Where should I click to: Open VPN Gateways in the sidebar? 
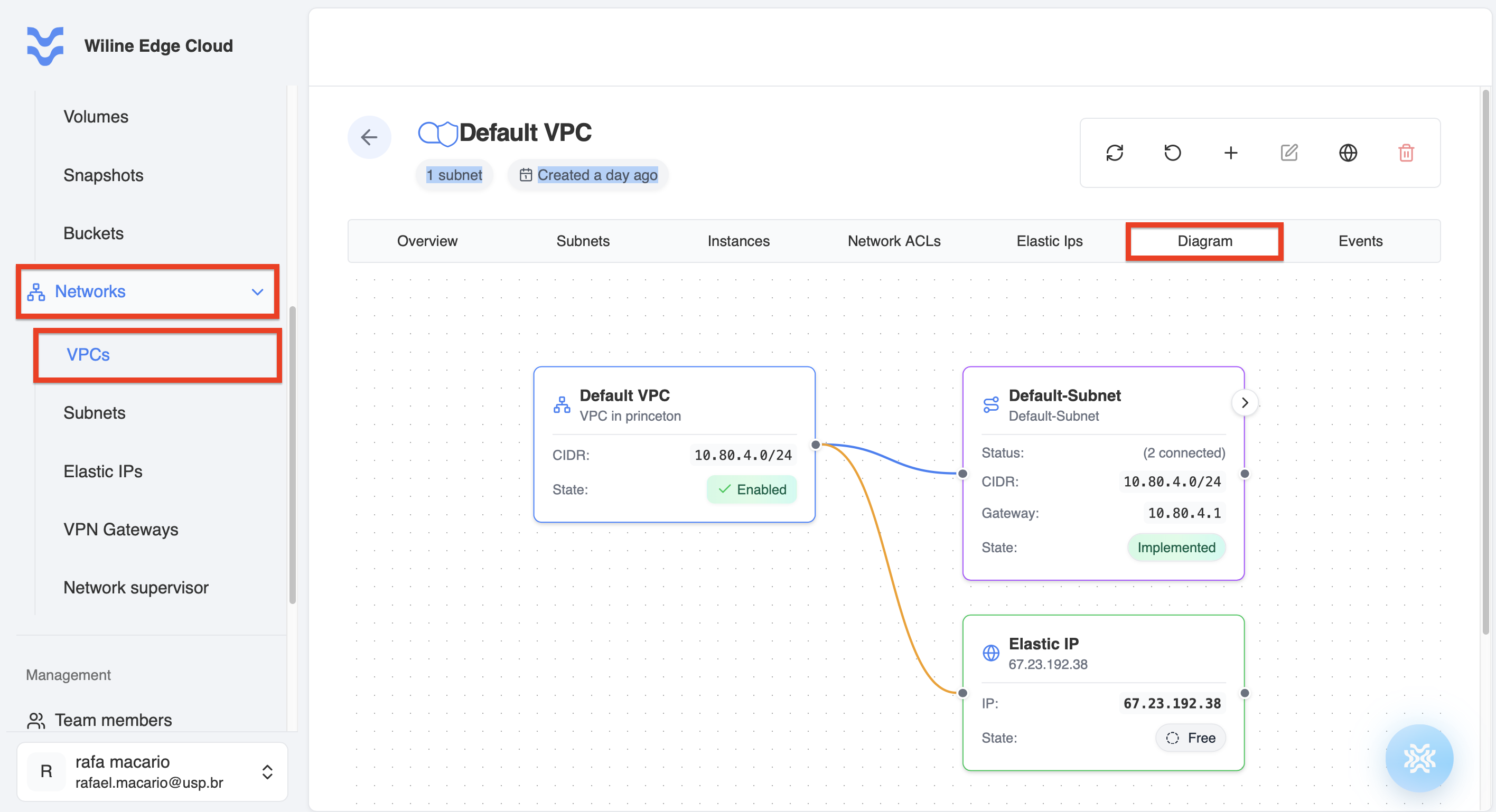pyautogui.click(x=121, y=530)
